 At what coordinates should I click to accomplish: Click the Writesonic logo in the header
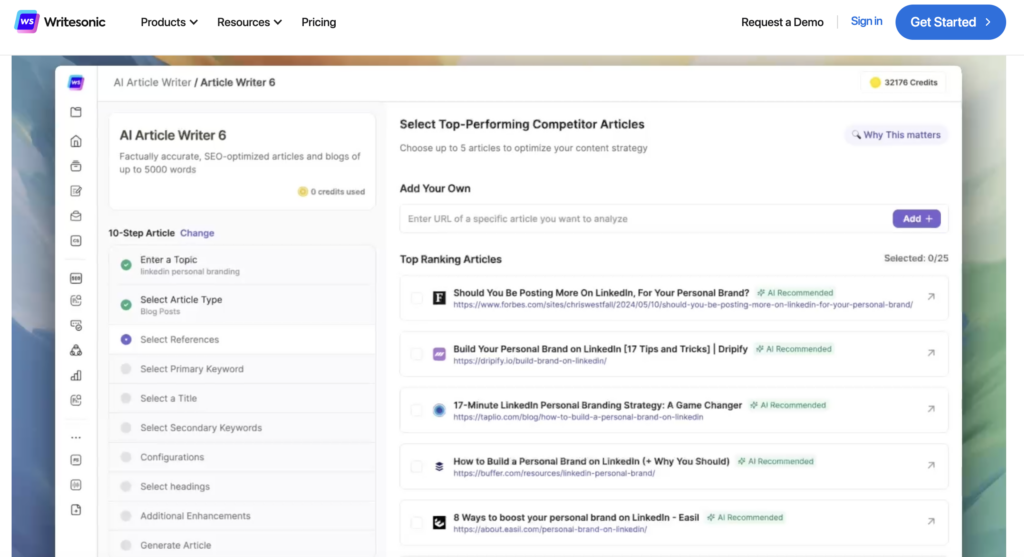(59, 22)
